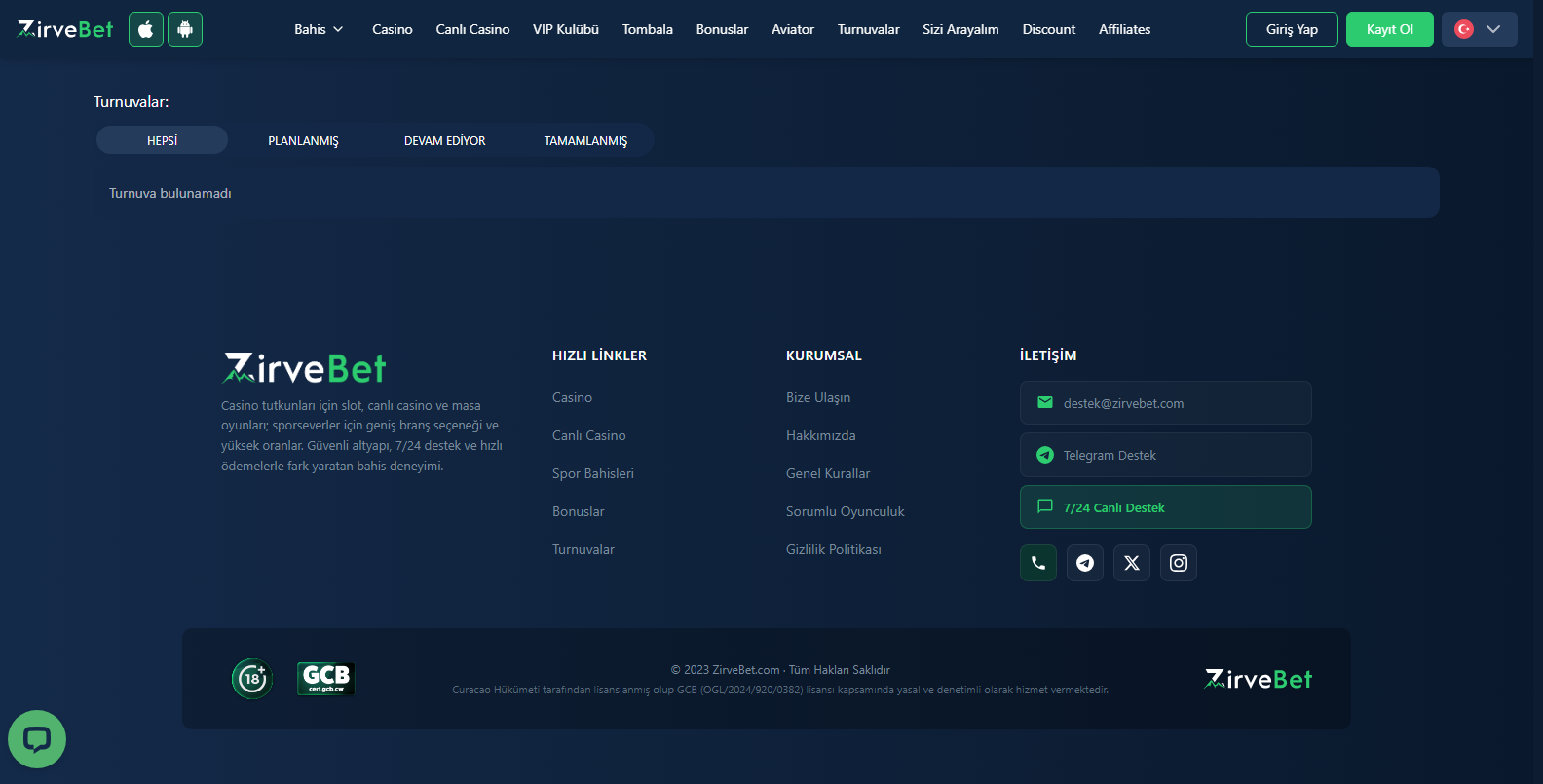Open the Instagram social icon
The width and height of the screenshot is (1543, 784).
pos(1179,563)
